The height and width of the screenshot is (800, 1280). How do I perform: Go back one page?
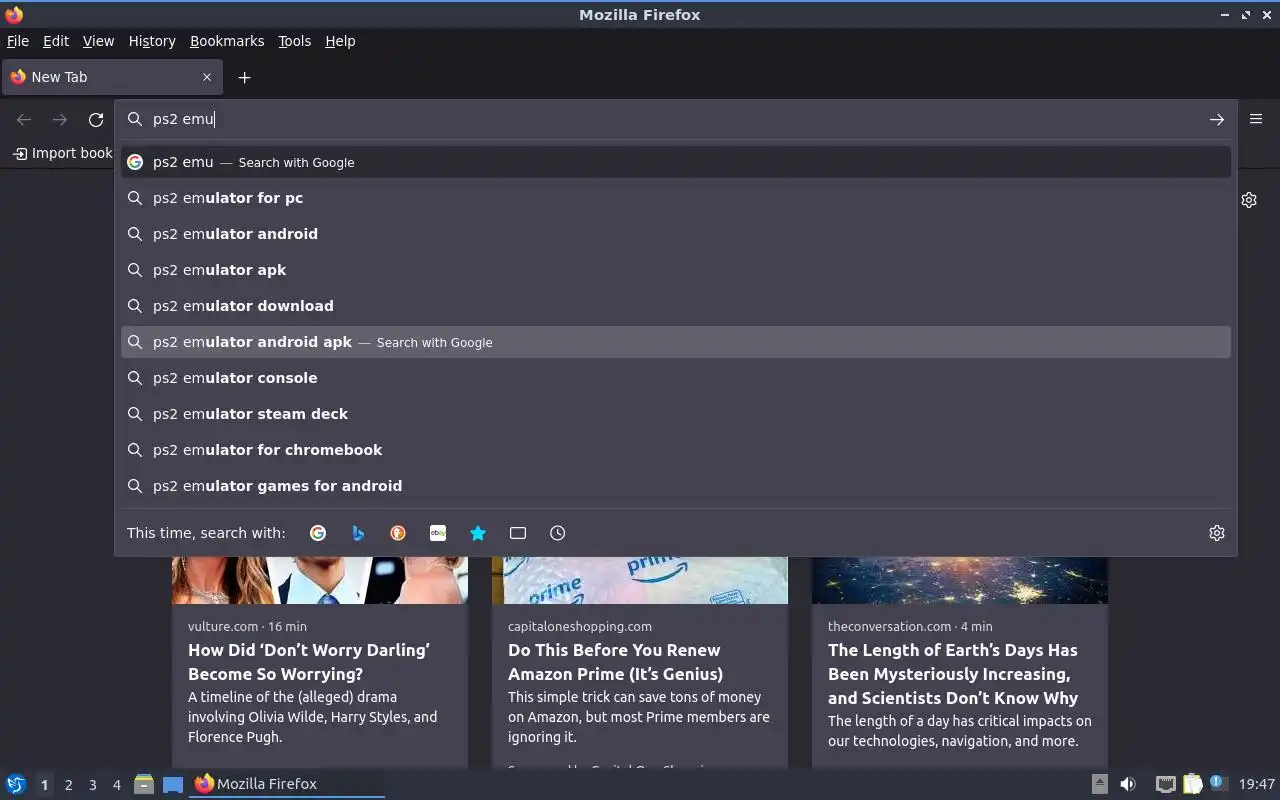24,119
